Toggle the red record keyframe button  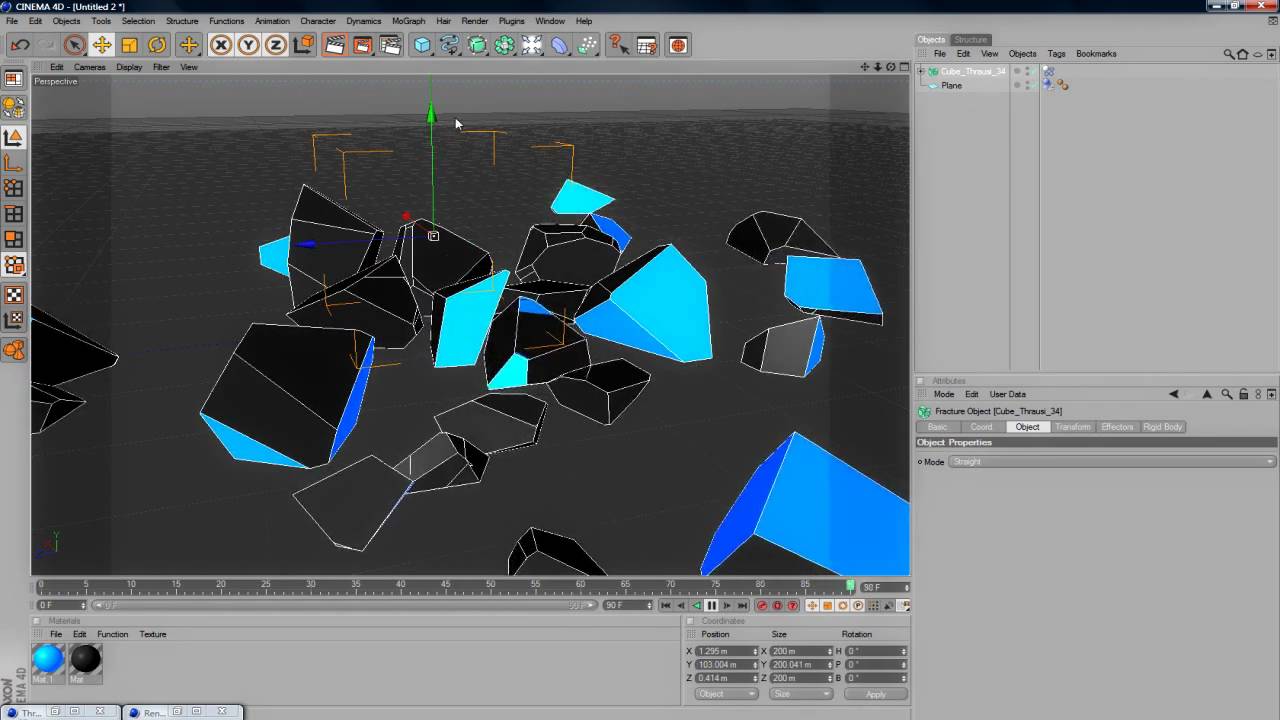[762, 605]
